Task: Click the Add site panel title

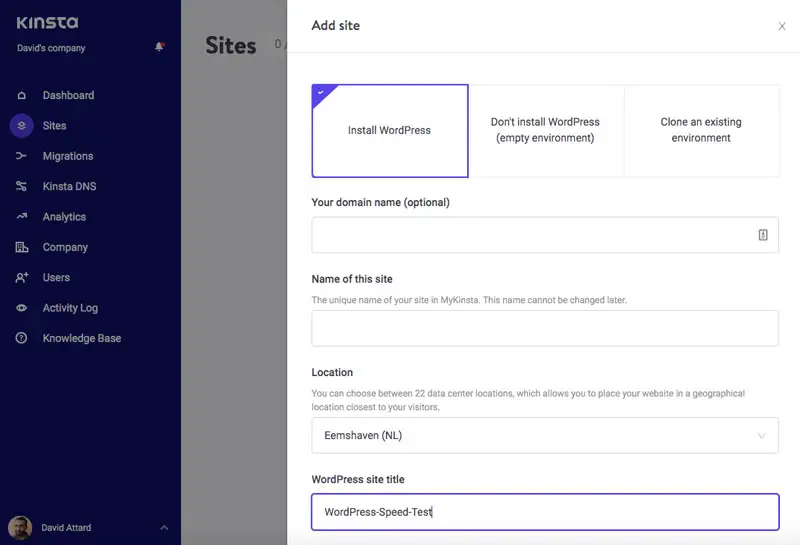Action: [336, 26]
